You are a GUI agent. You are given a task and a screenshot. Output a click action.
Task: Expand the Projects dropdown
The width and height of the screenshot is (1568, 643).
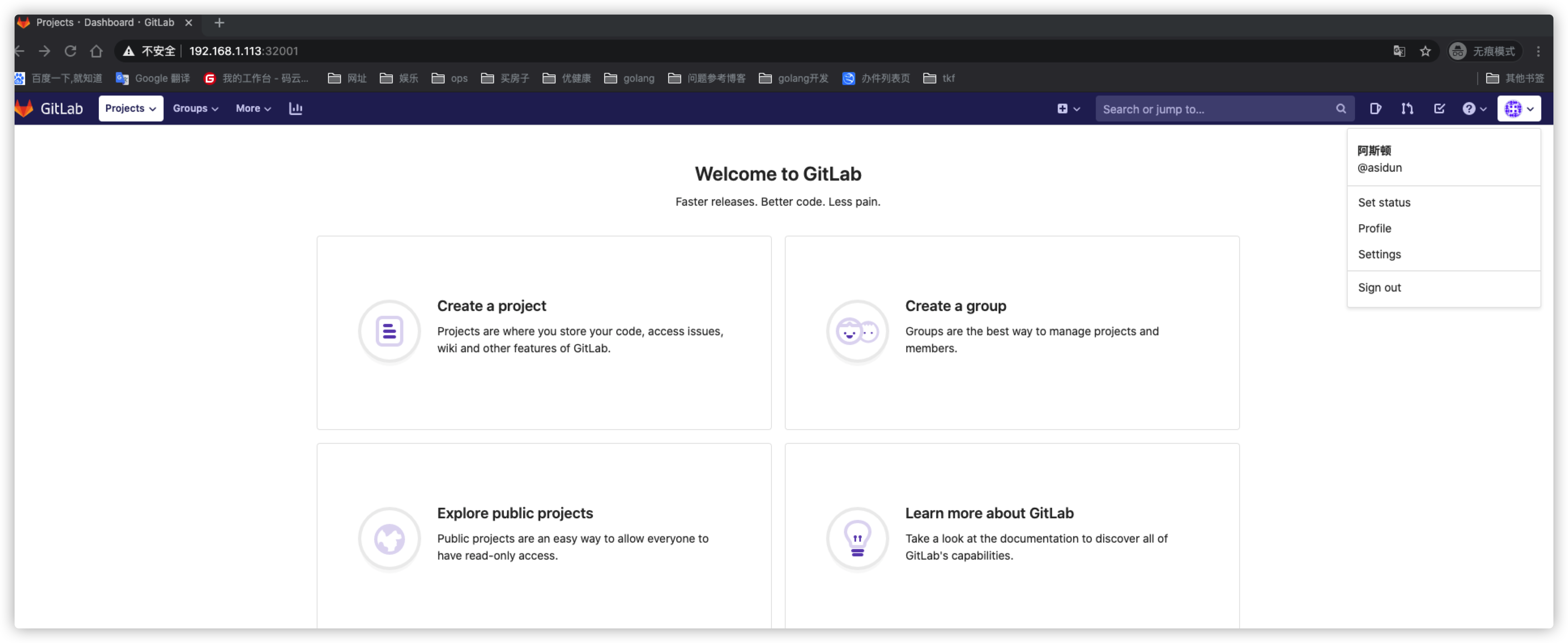click(131, 109)
